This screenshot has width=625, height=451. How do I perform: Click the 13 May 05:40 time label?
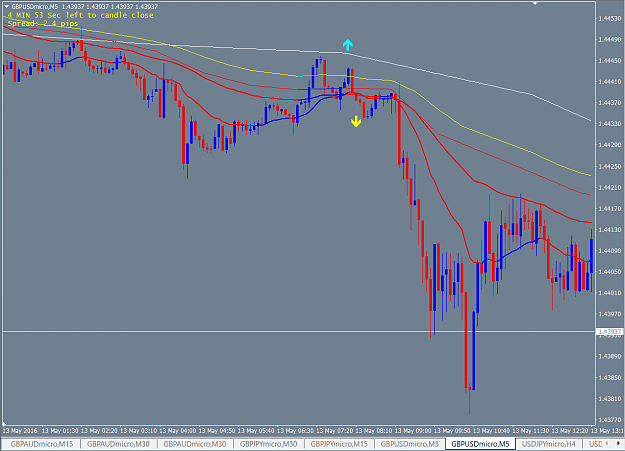tap(256, 431)
